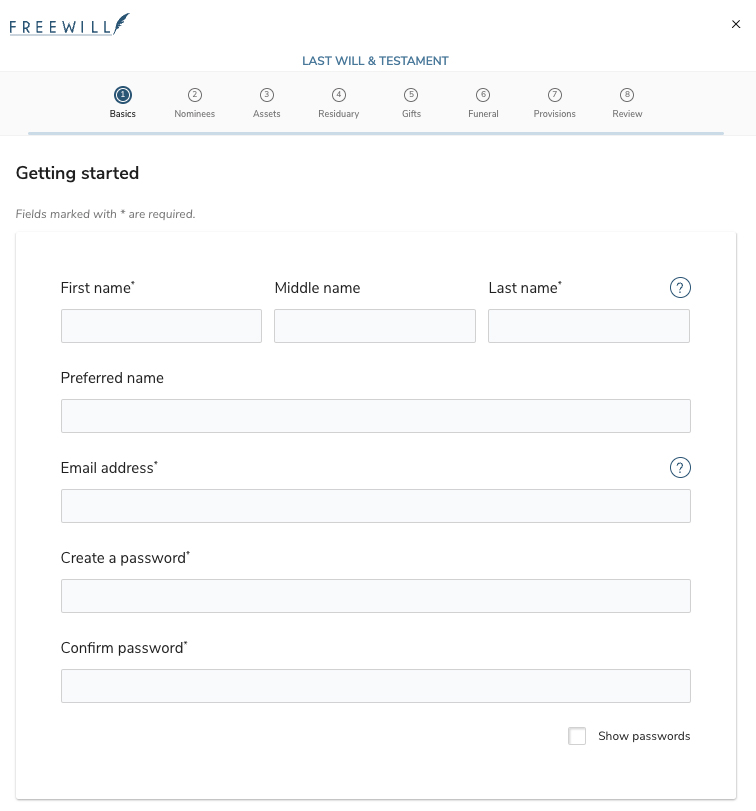Click into the Middle name field

click(x=375, y=326)
